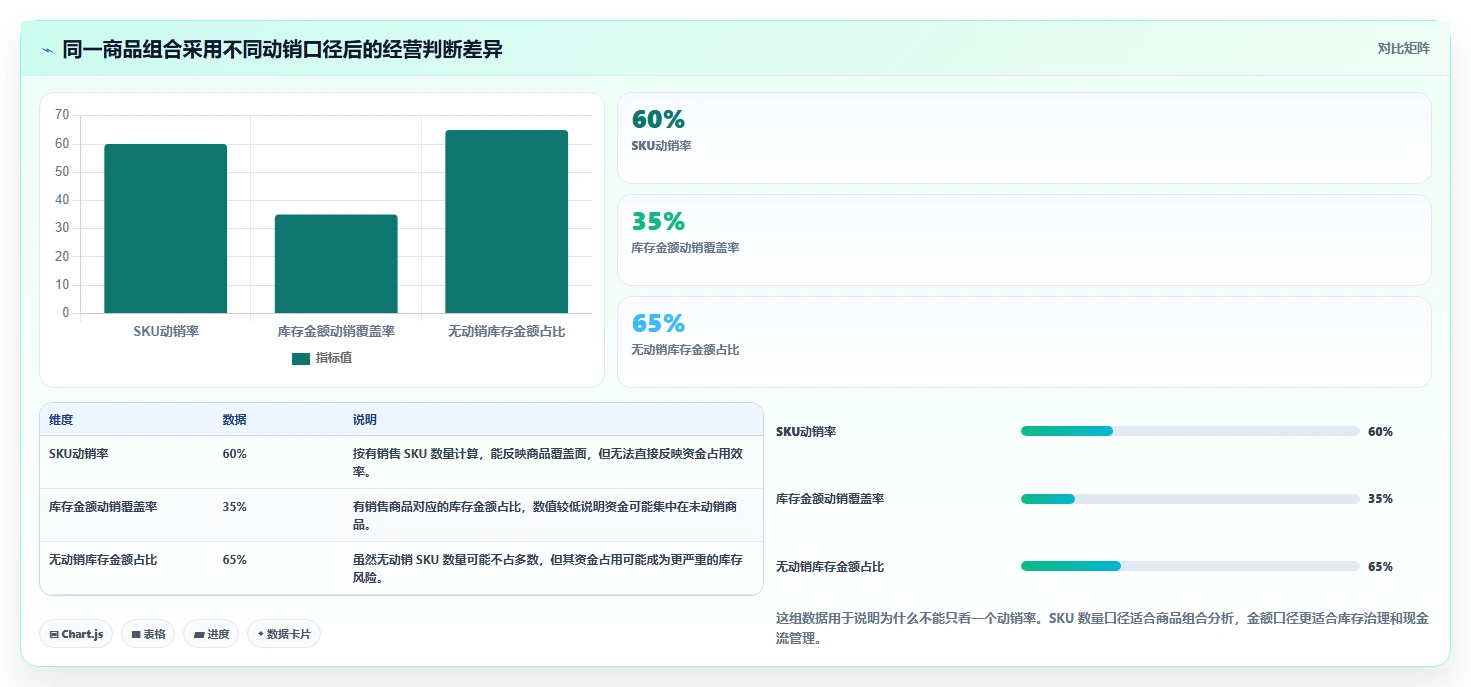Click the 65% value beside the progress bar
Image resolution: width=1471 pixels, height=687 pixels.
point(1380,567)
